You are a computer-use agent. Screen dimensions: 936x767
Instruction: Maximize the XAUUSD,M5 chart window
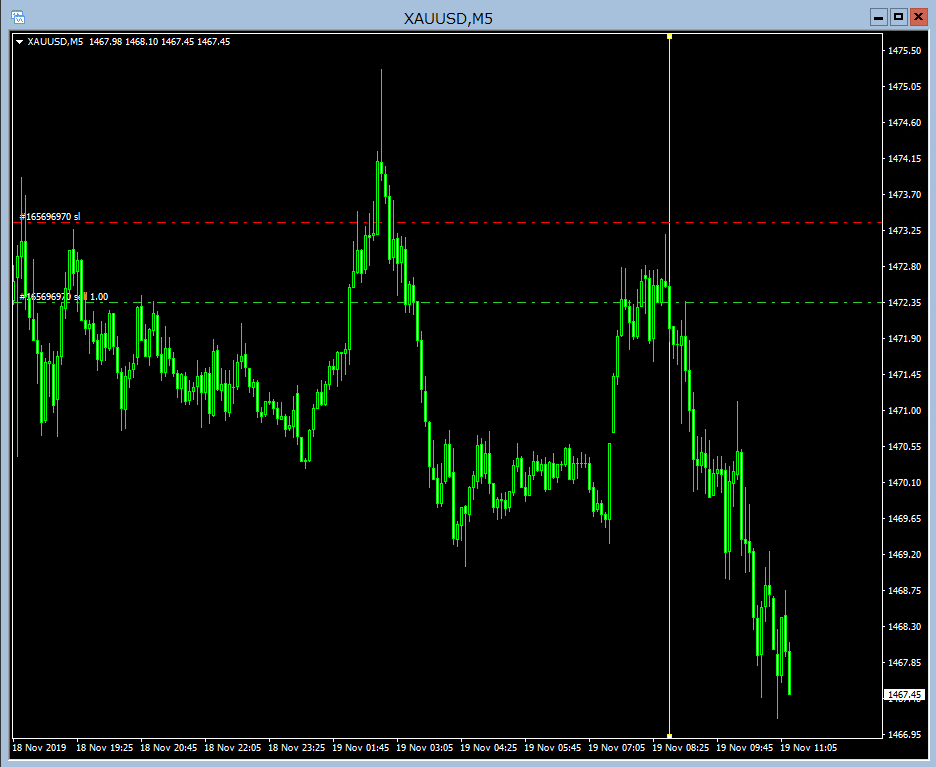(x=898, y=17)
